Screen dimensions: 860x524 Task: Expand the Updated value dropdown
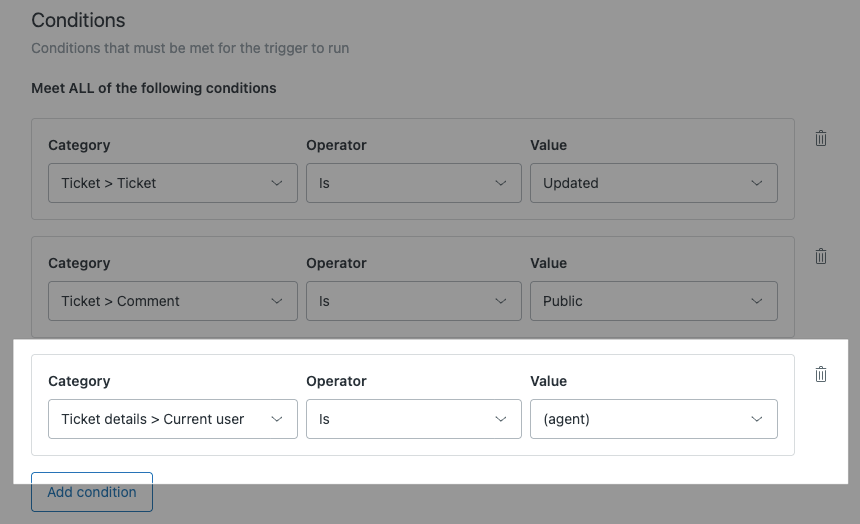point(653,183)
